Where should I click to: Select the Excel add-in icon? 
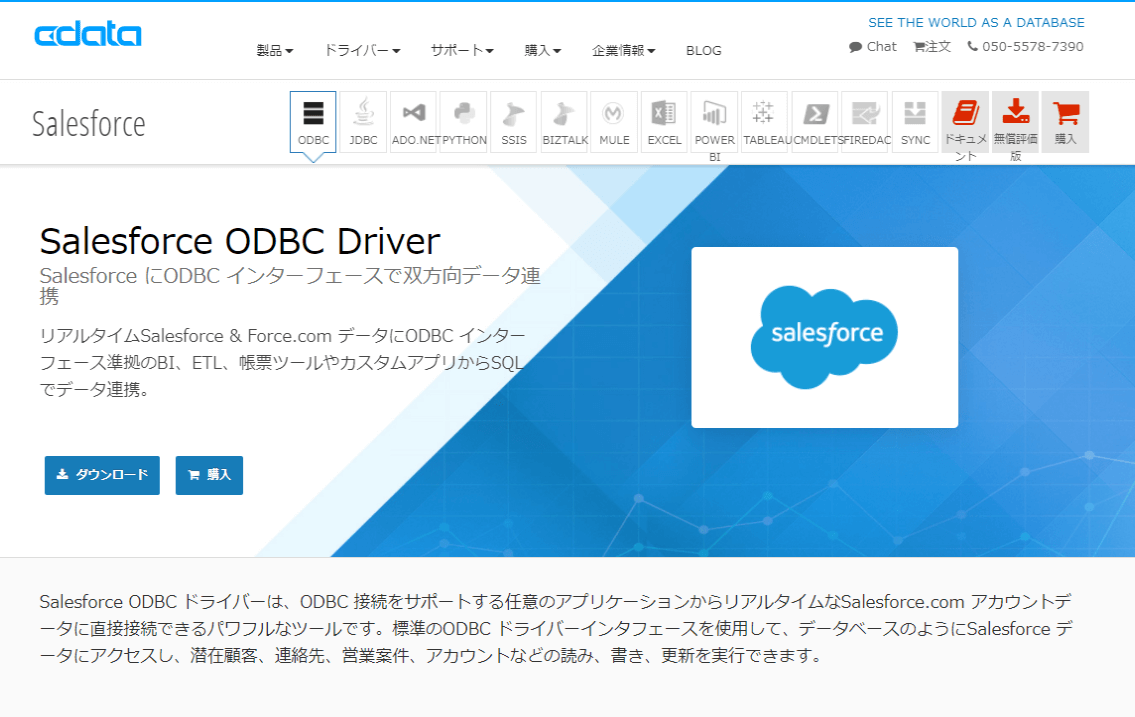tap(664, 122)
